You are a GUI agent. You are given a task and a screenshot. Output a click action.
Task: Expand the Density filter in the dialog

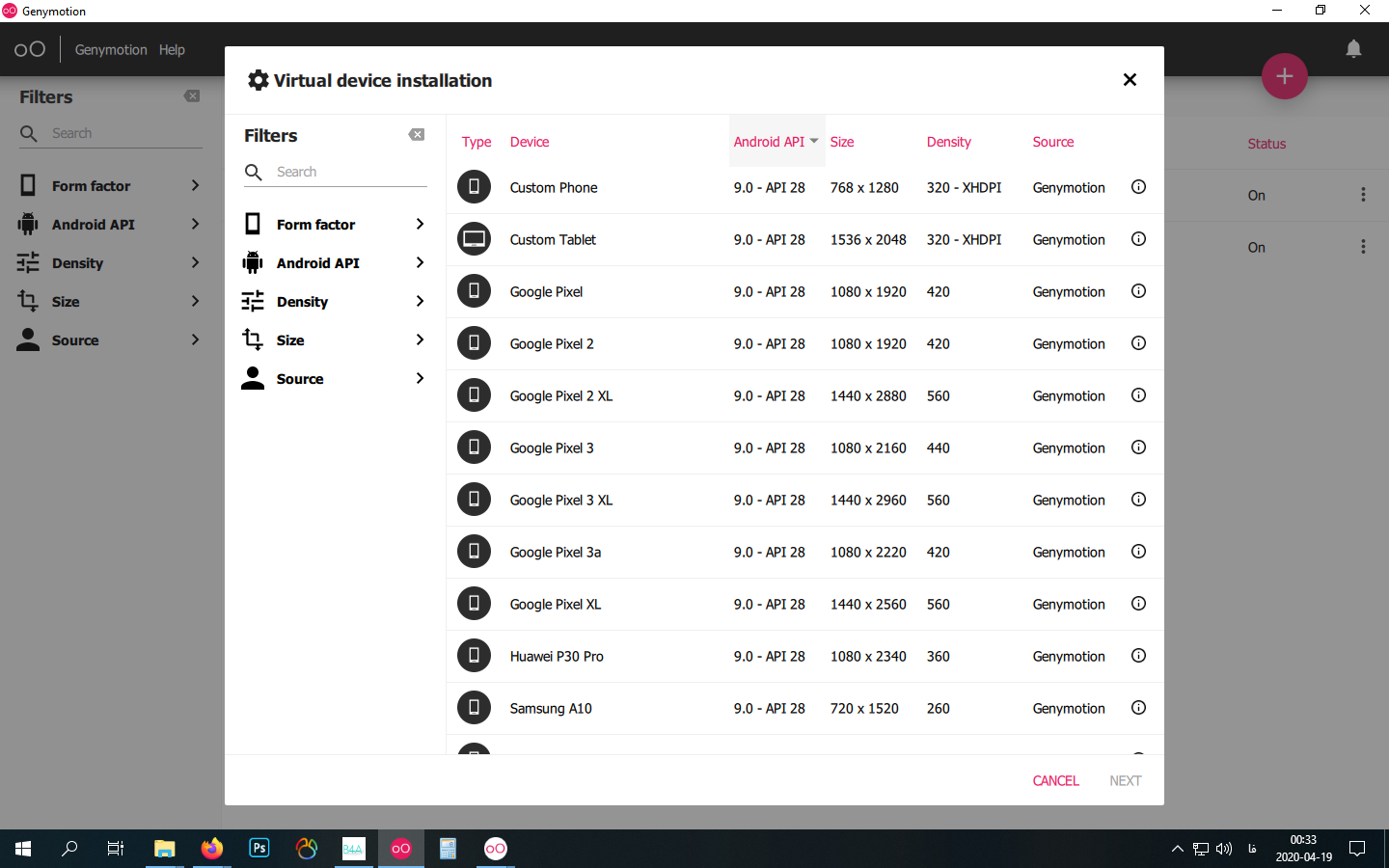click(334, 301)
